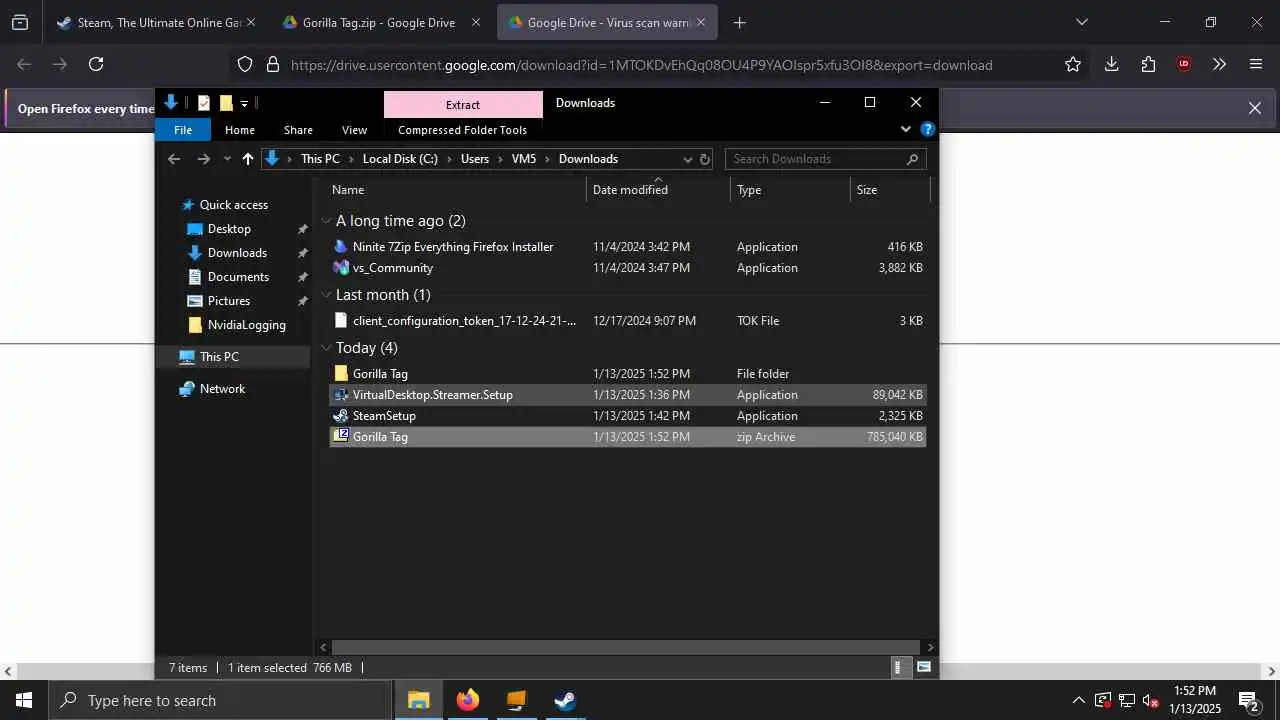Open Documents in the navigation pane
1280x720 pixels.
238,277
